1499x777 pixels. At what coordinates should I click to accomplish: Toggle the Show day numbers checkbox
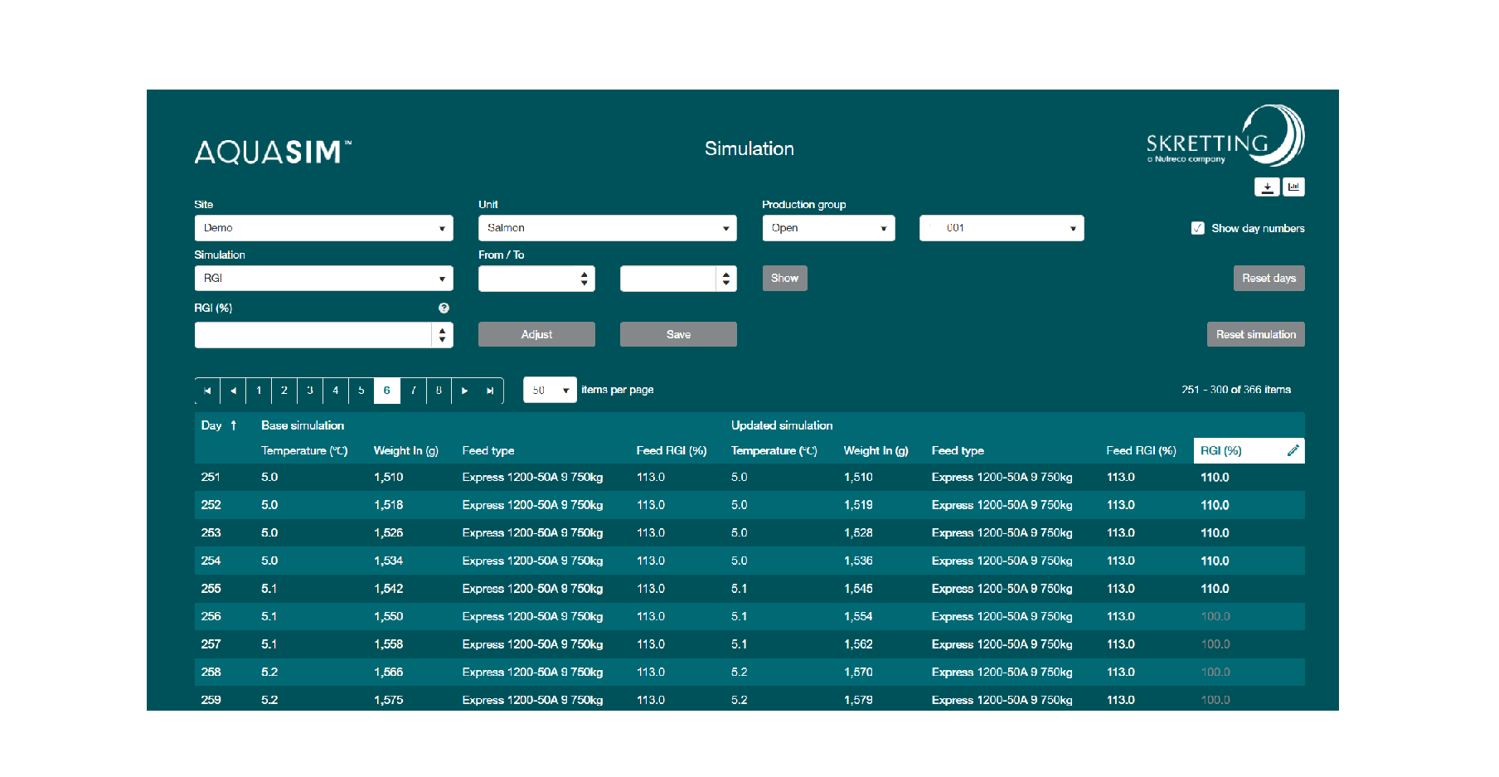(1198, 228)
